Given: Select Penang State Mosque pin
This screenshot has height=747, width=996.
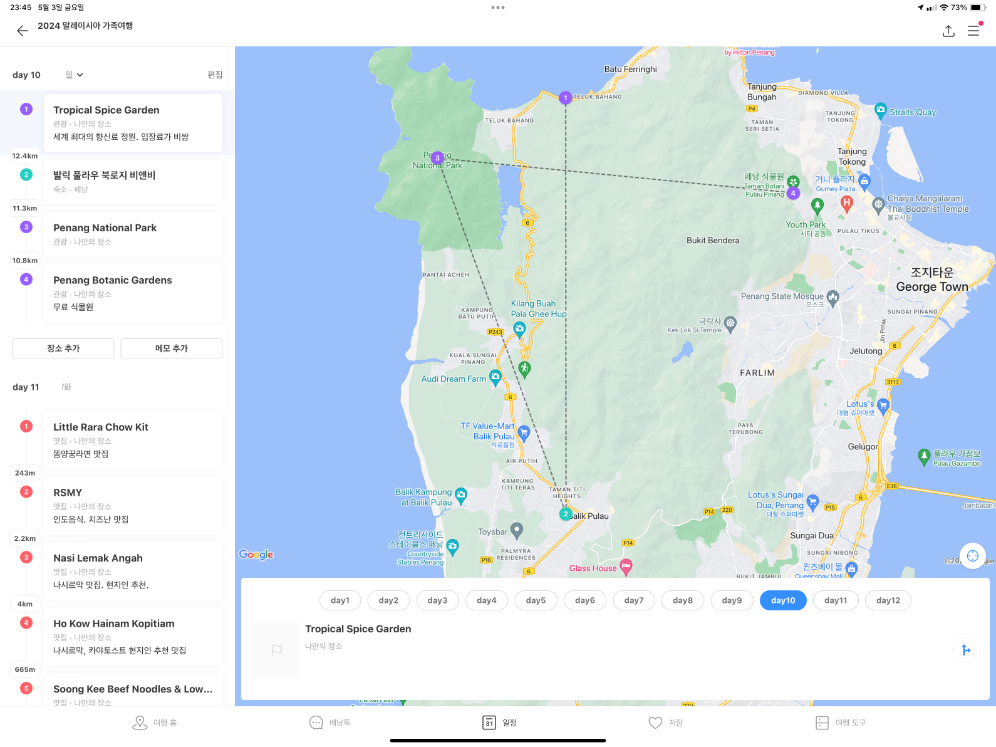Looking at the screenshot, I should coord(833,297).
